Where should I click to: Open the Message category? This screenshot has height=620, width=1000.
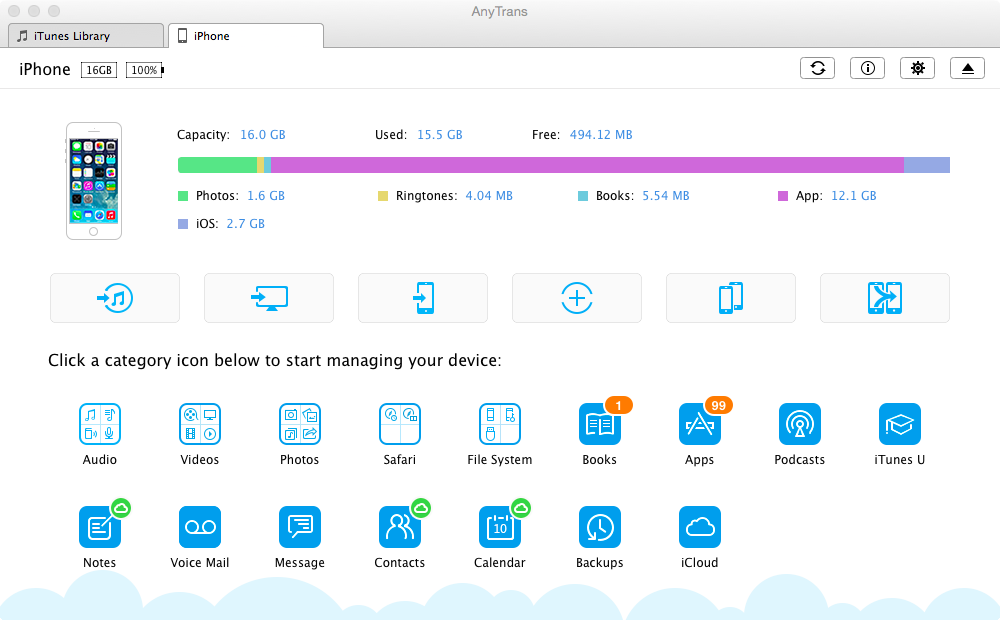(300, 527)
